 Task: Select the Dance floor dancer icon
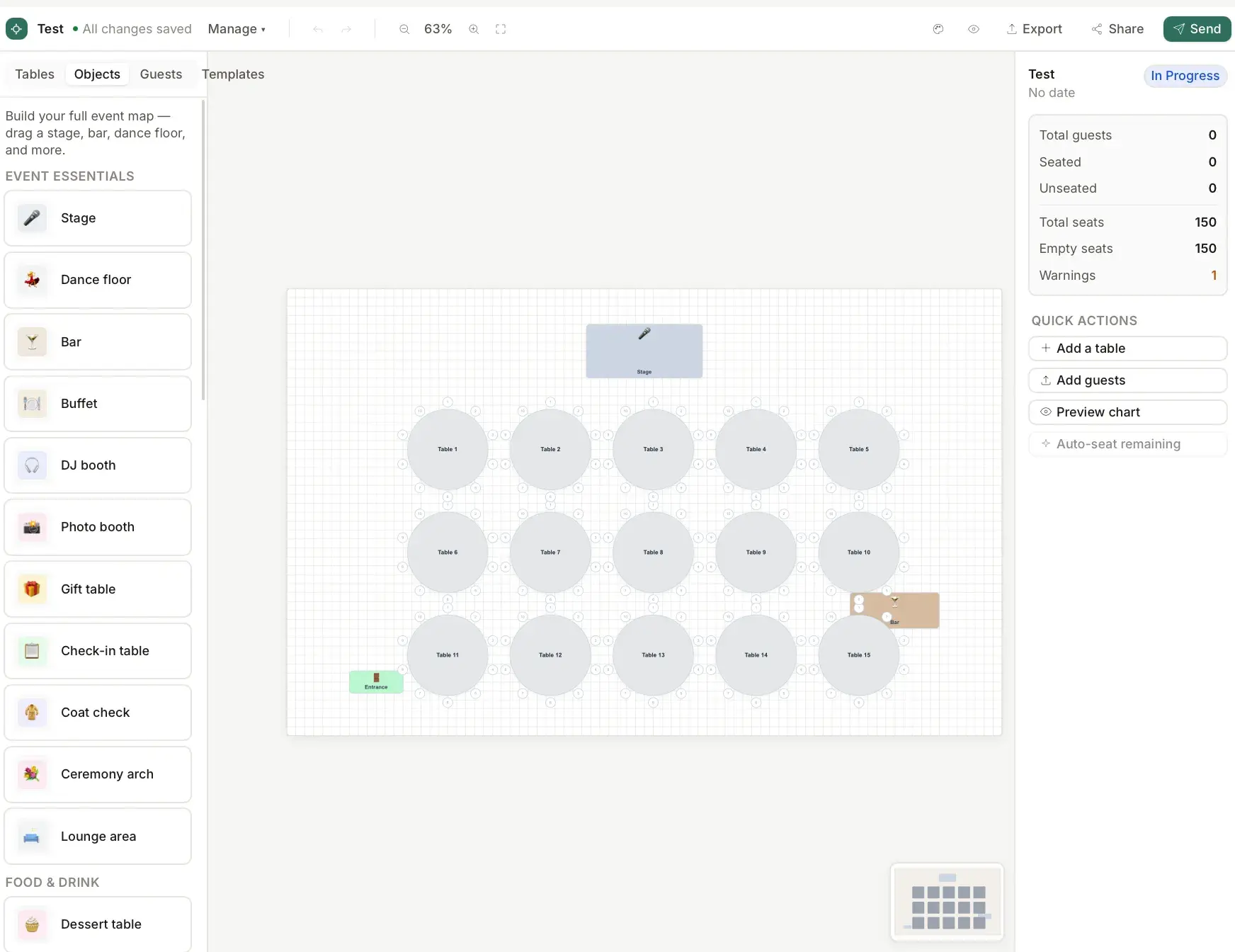point(32,280)
